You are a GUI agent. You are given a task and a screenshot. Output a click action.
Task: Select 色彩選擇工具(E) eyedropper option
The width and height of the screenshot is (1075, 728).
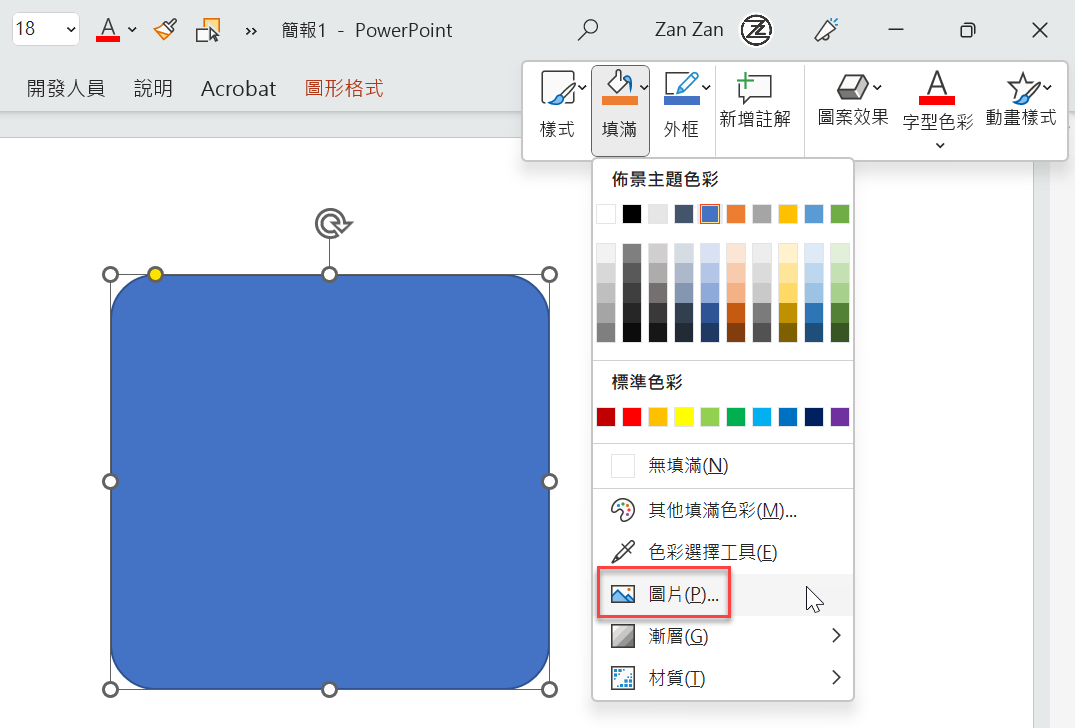(x=723, y=553)
